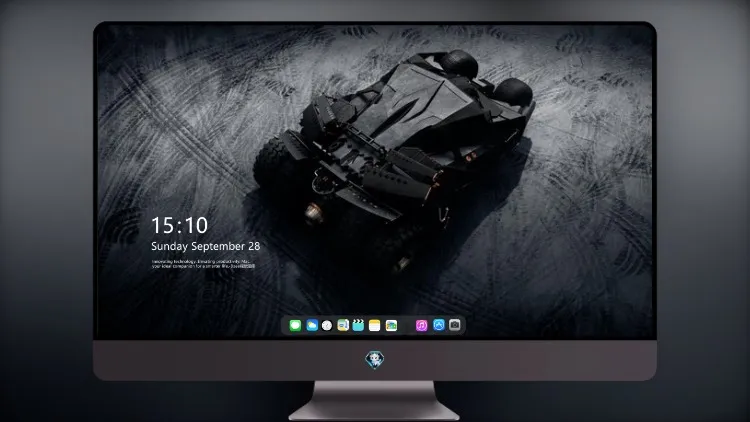Open the Weather app in dock
Image resolution: width=750 pixels, height=422 pixels.
(x=312, y=325)
